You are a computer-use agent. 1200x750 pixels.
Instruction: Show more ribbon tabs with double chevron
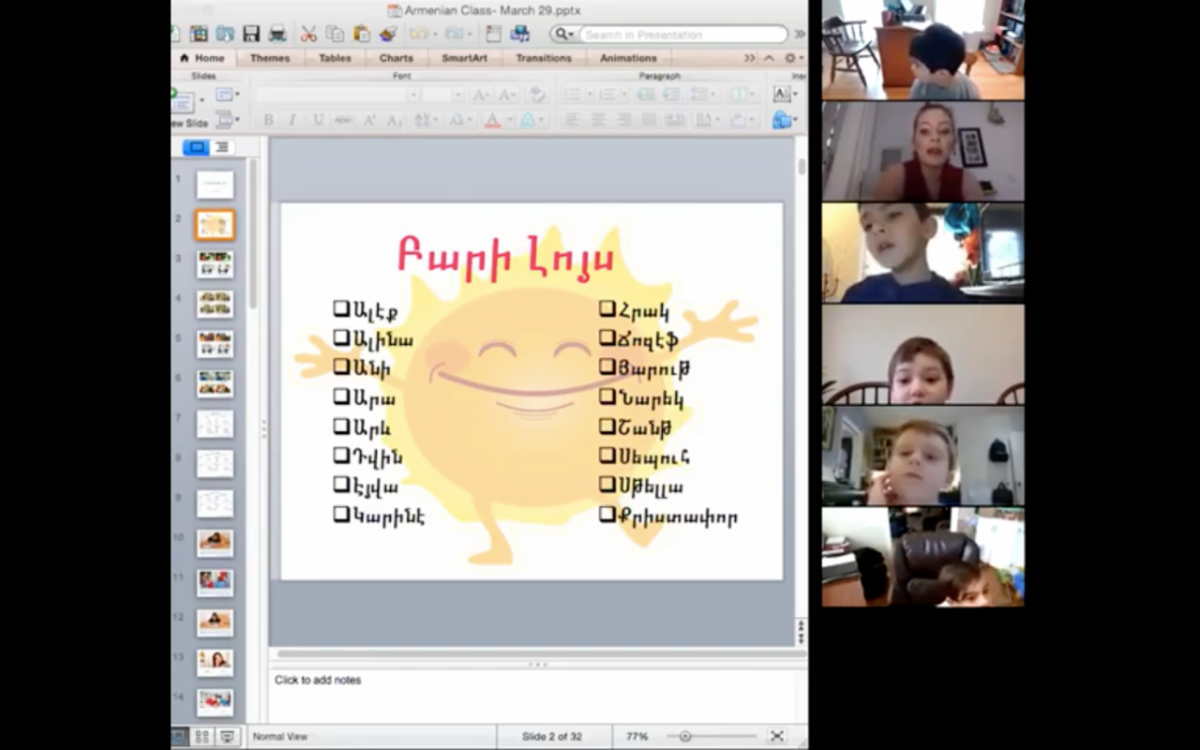coord(750,58)
